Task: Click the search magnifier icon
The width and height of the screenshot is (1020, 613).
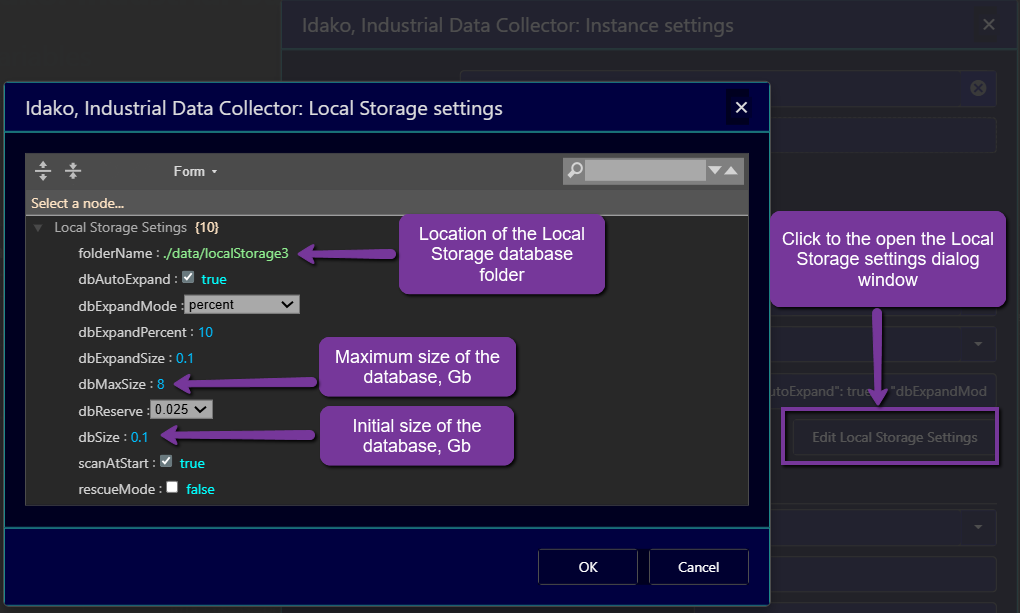Action: click(x=573, y=170)
